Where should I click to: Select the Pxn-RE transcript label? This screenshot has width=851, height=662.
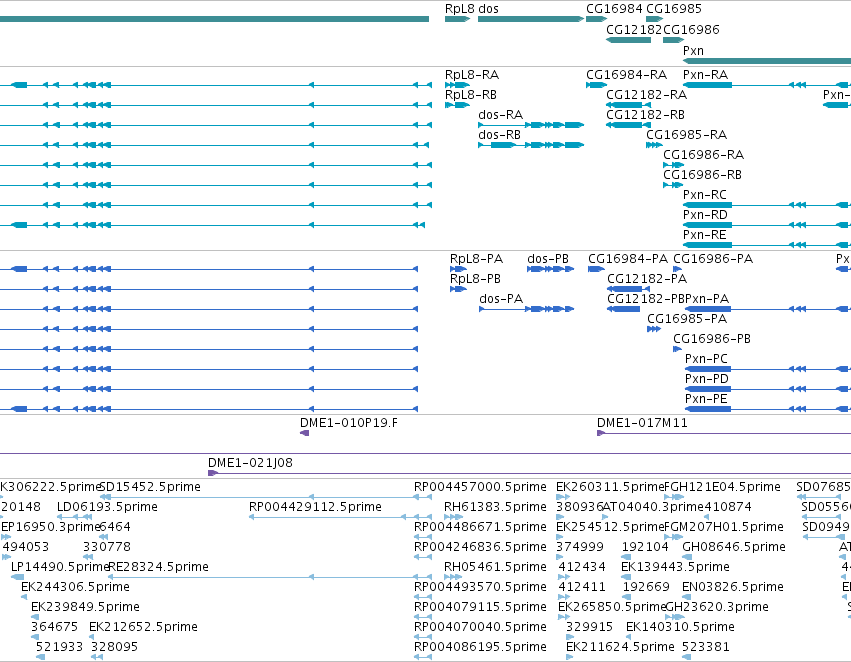point(704,235)
